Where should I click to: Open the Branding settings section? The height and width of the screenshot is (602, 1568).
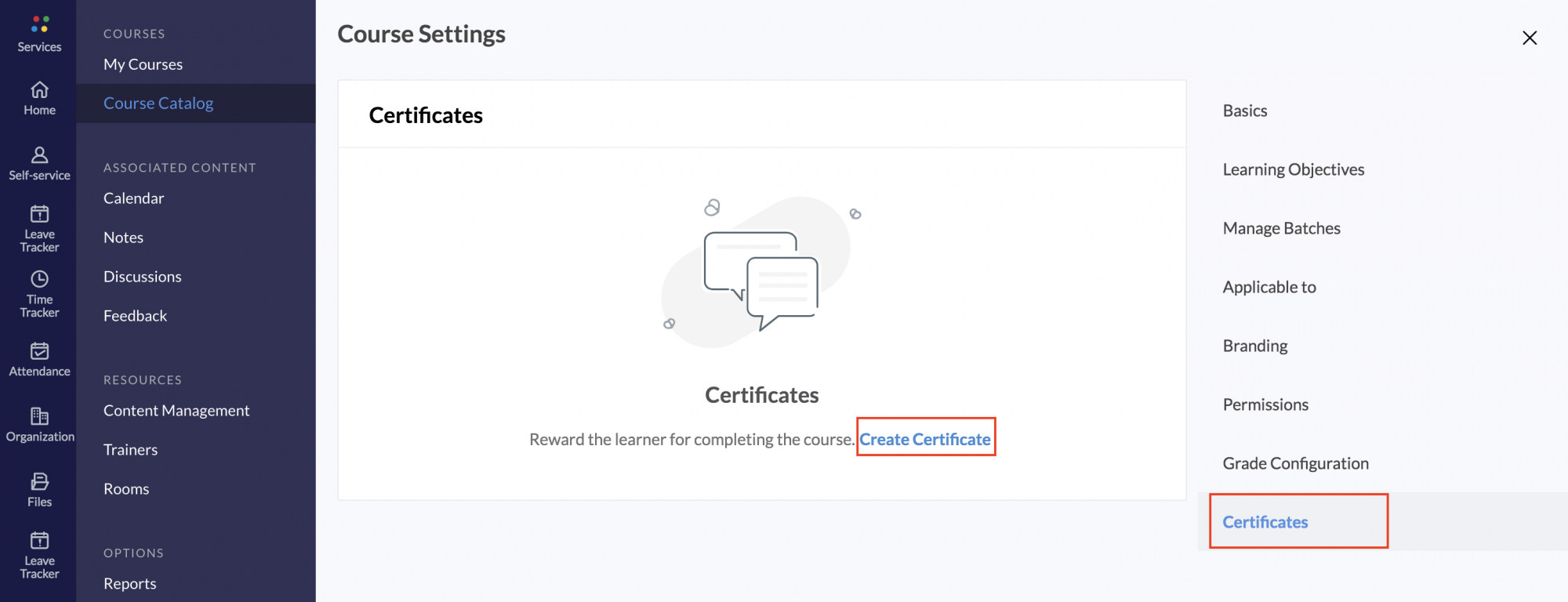point(1255,346)
